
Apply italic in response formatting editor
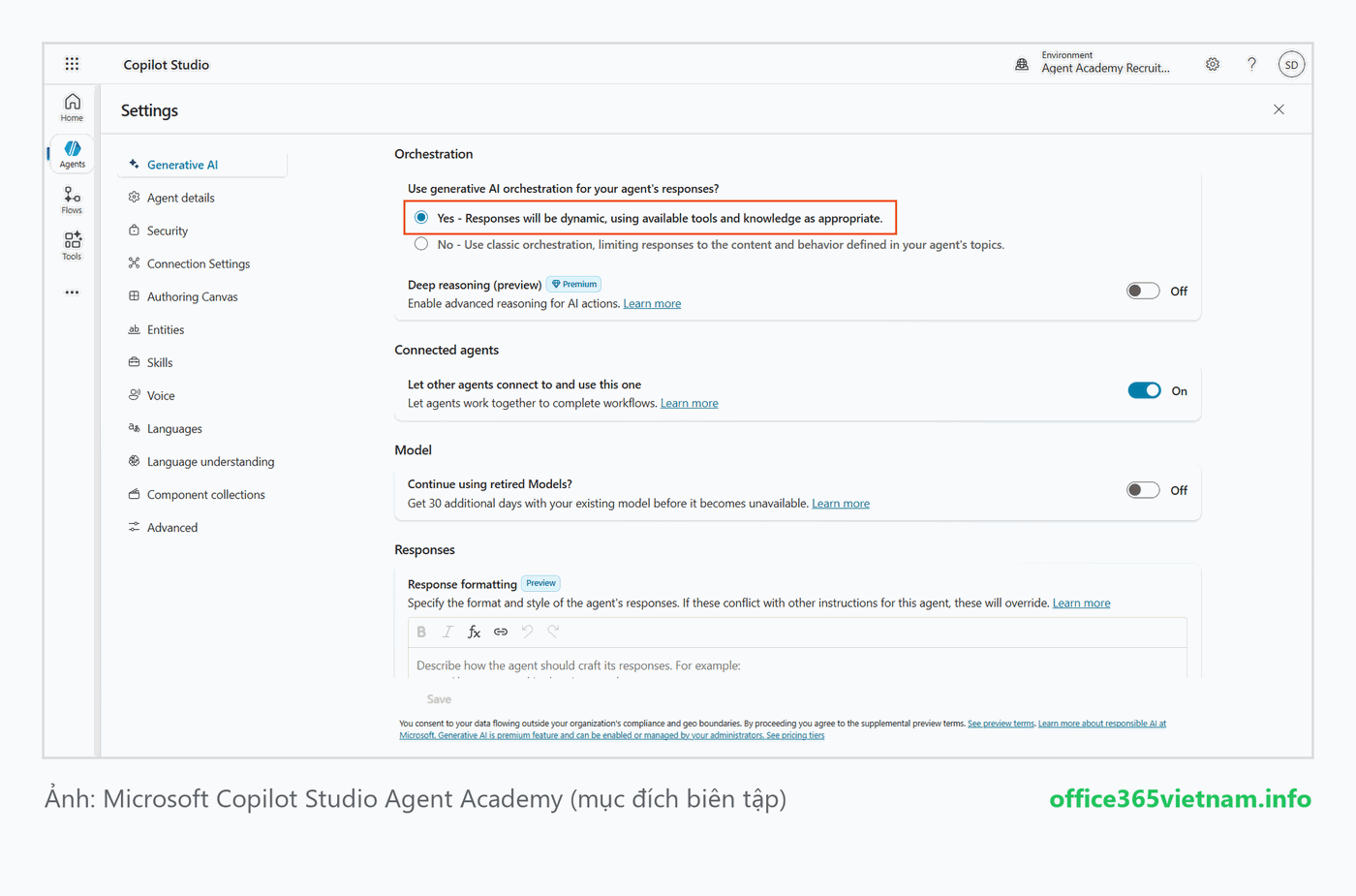click(x=447, y=632)
